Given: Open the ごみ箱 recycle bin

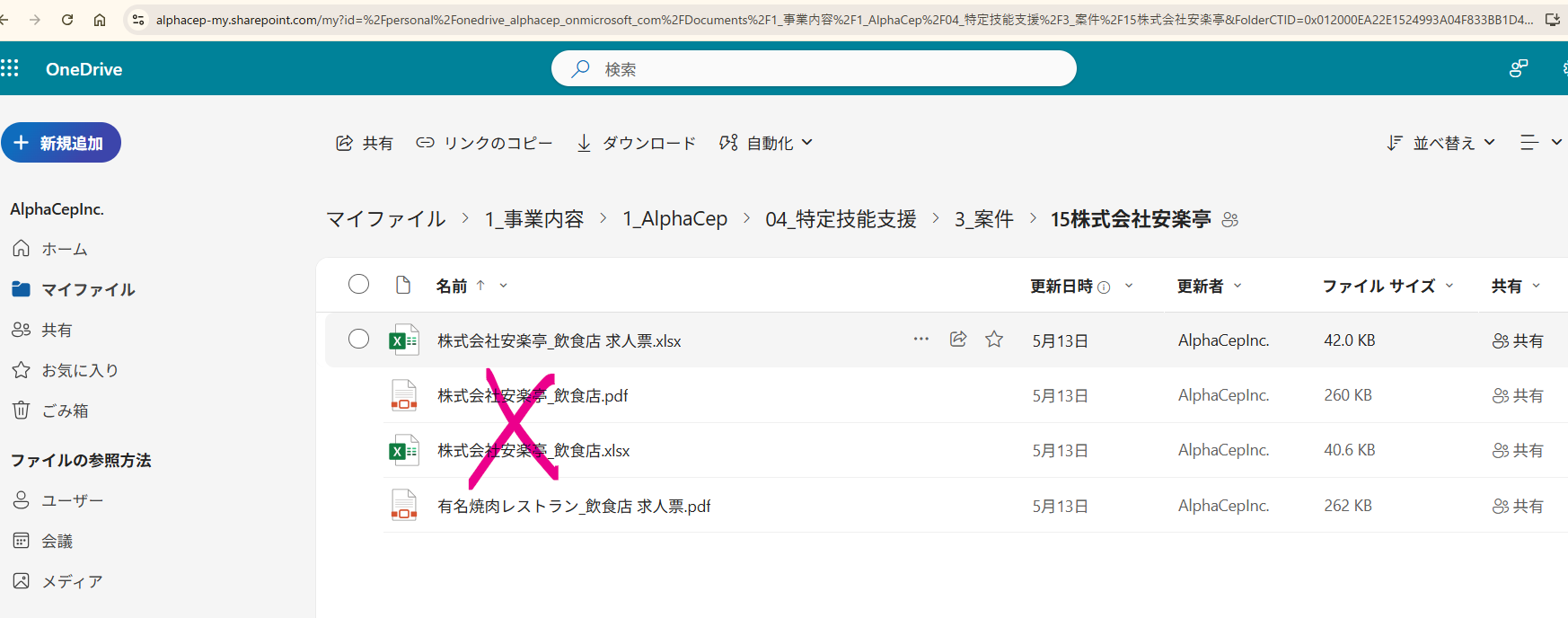Looking at the screenshot, I should tap(65, 411).
